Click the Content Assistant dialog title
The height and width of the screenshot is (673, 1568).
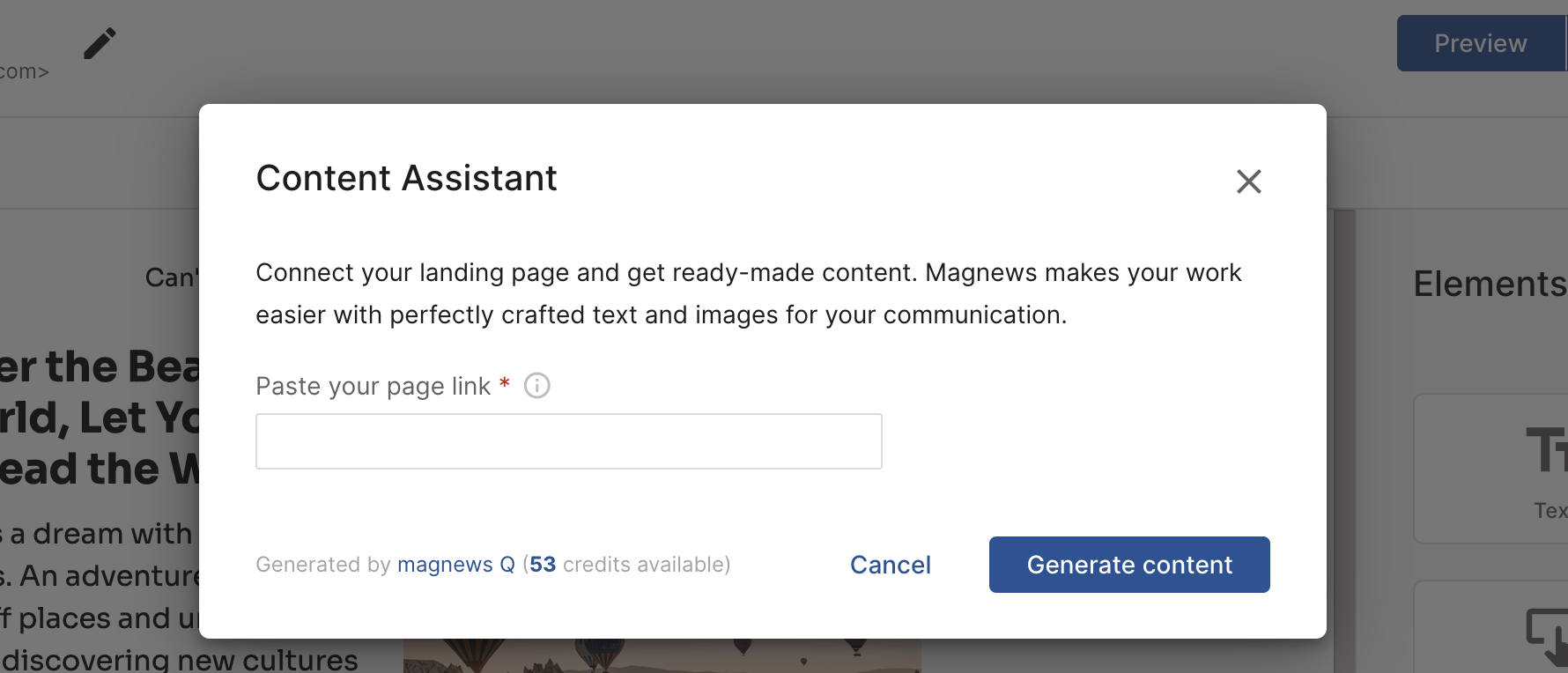point(406,178)
